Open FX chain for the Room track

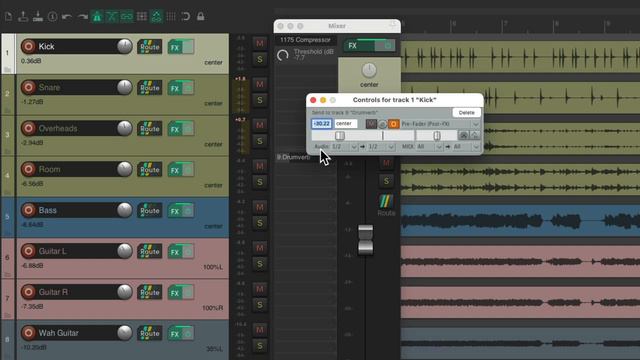[x=175, y=170]
